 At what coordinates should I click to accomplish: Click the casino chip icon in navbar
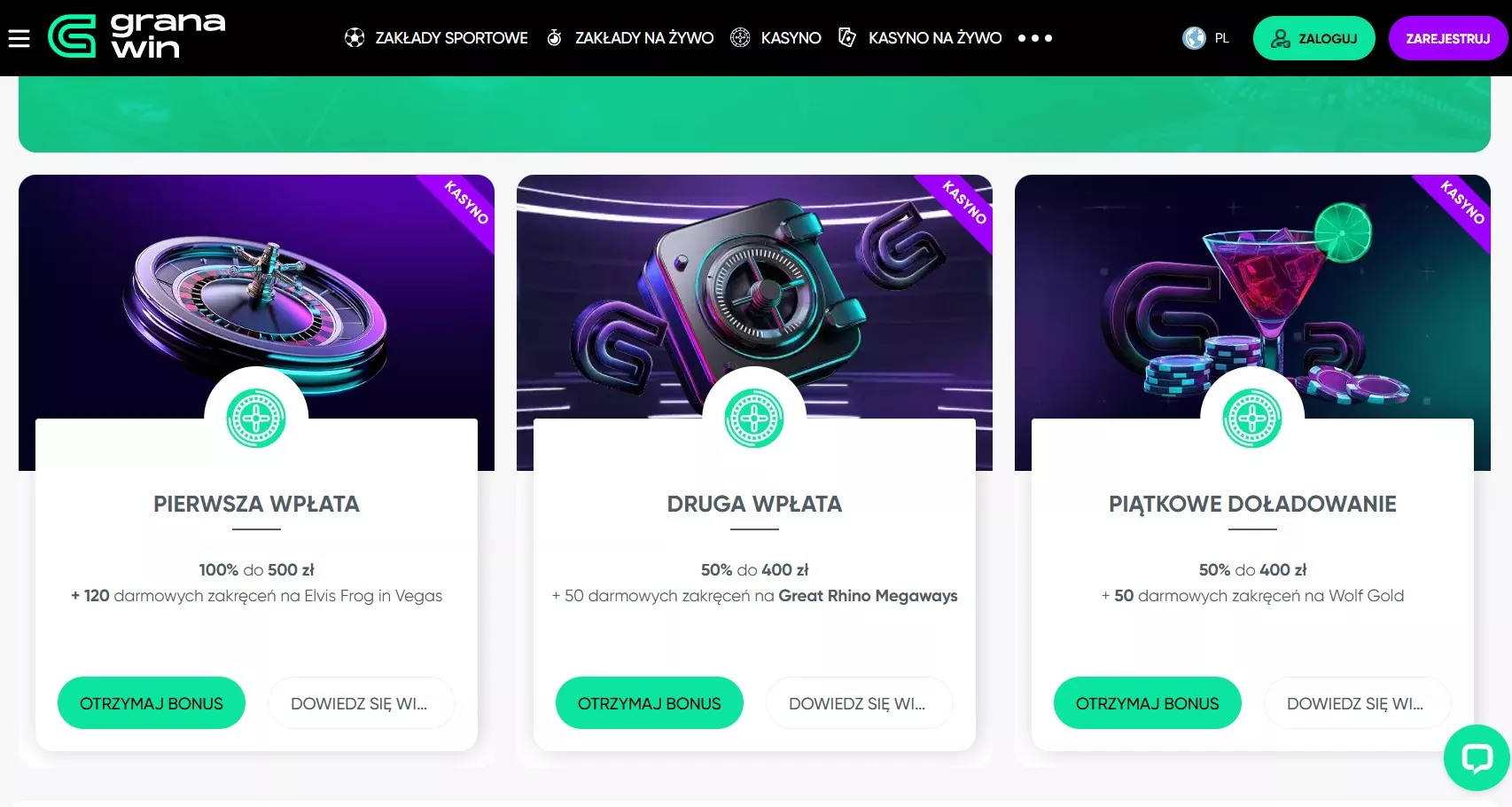pos(740,38)
